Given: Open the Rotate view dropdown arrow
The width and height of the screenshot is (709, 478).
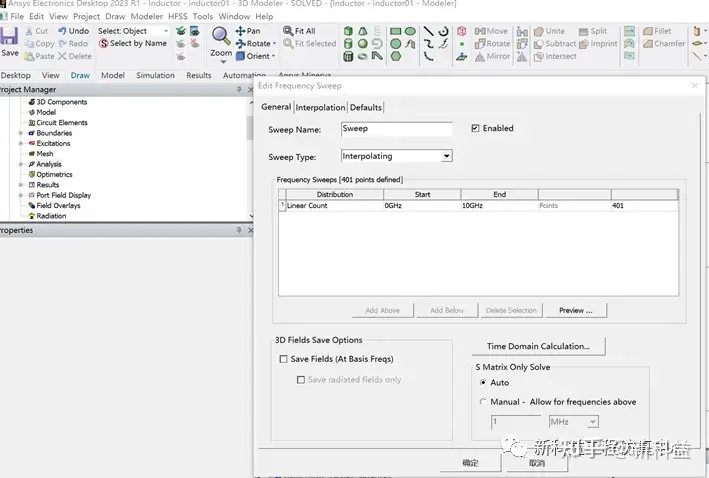Looking at the screenshot, I should tap(274, 43).
